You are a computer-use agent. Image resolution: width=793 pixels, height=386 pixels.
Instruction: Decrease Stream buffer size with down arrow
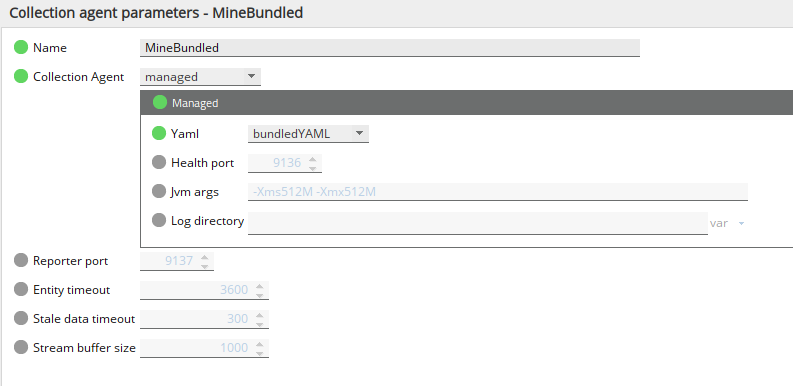coord(259,353)
